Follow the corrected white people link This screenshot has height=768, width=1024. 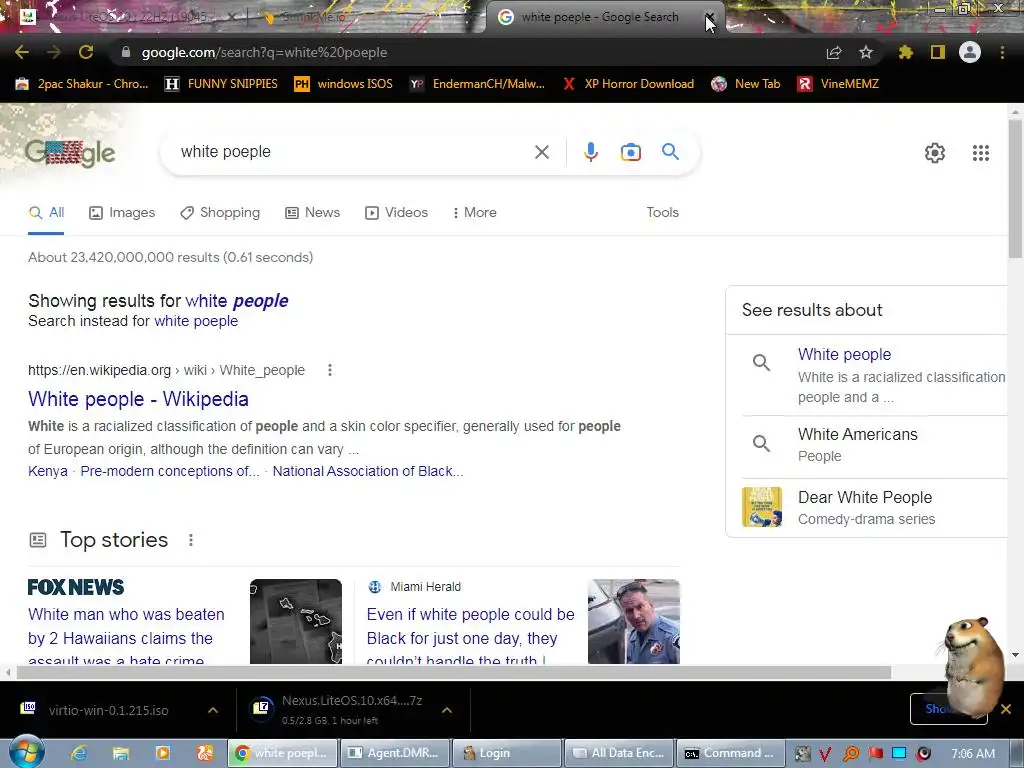coord(236,301)
